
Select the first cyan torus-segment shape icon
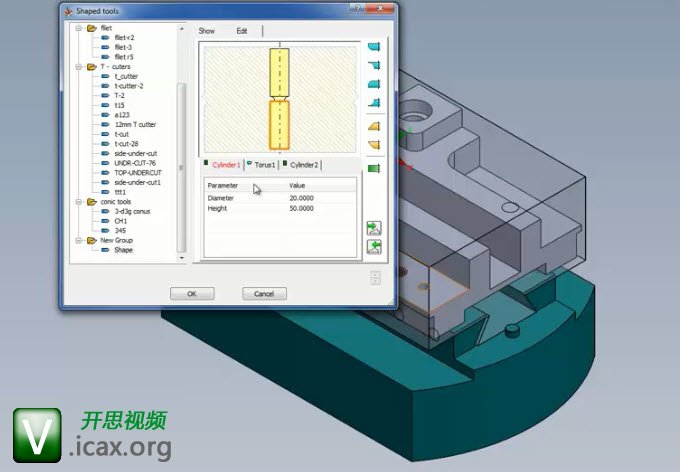coord(374,47)
